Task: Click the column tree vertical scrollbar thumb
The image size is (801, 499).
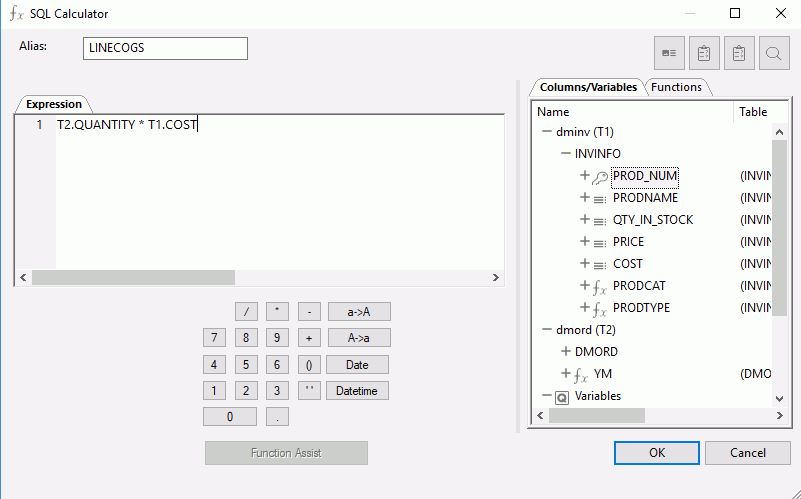Action: (x=779, y=228)
